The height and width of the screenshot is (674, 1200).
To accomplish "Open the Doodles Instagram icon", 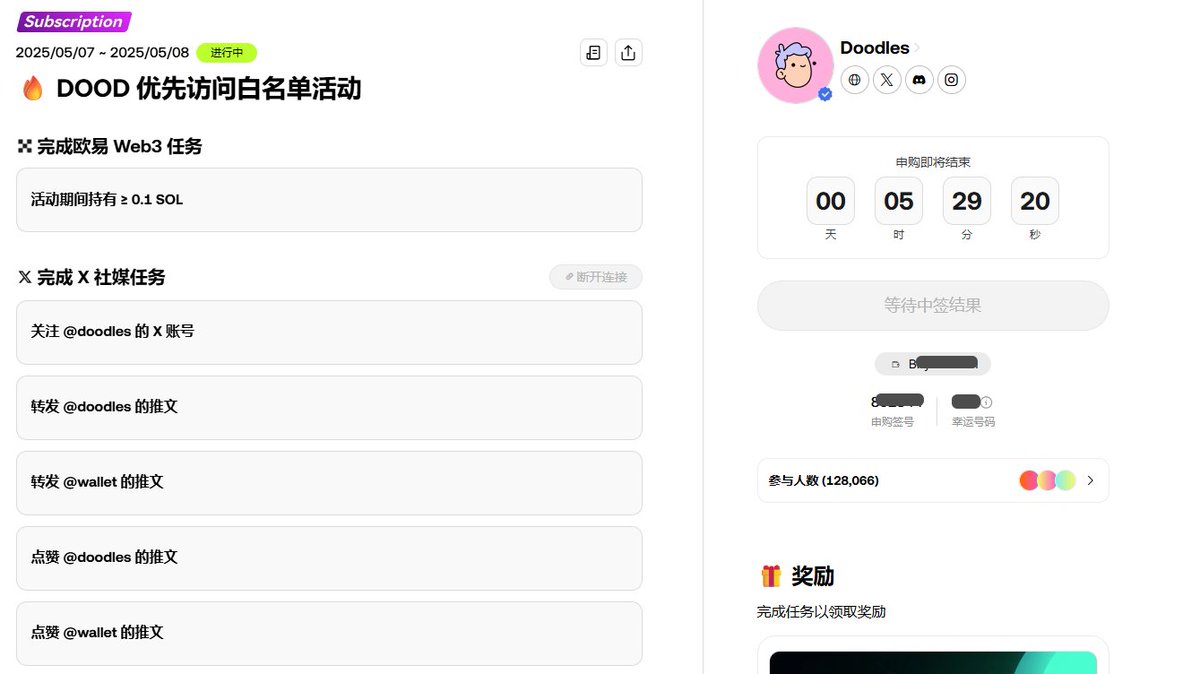I will 951,80.
